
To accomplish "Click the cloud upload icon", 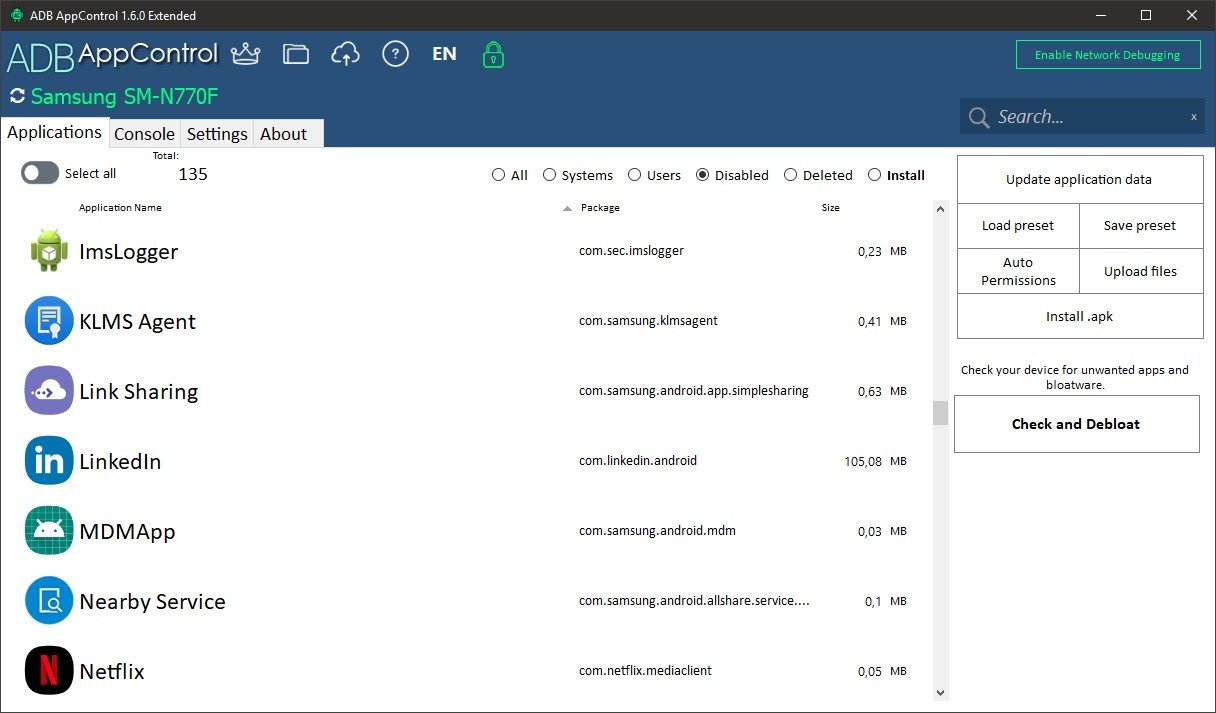I will [345, 54].
